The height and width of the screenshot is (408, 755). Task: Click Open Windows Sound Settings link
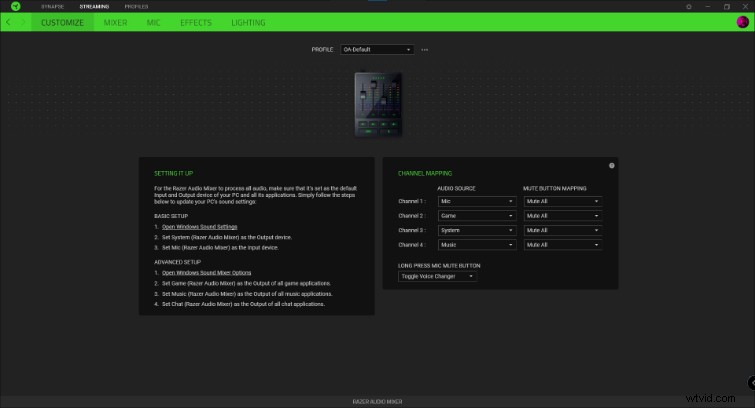click(199, 227)
